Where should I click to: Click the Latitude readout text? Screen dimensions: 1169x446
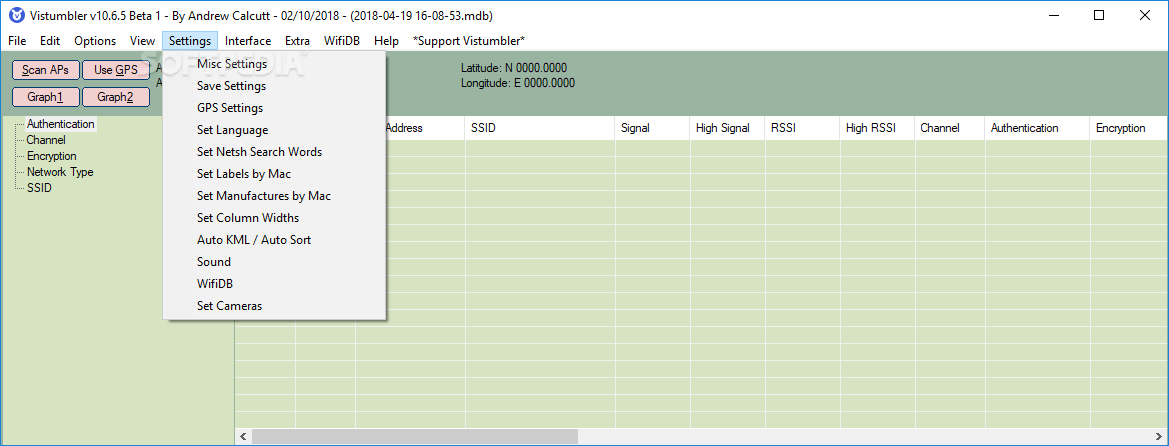point(514,68)
